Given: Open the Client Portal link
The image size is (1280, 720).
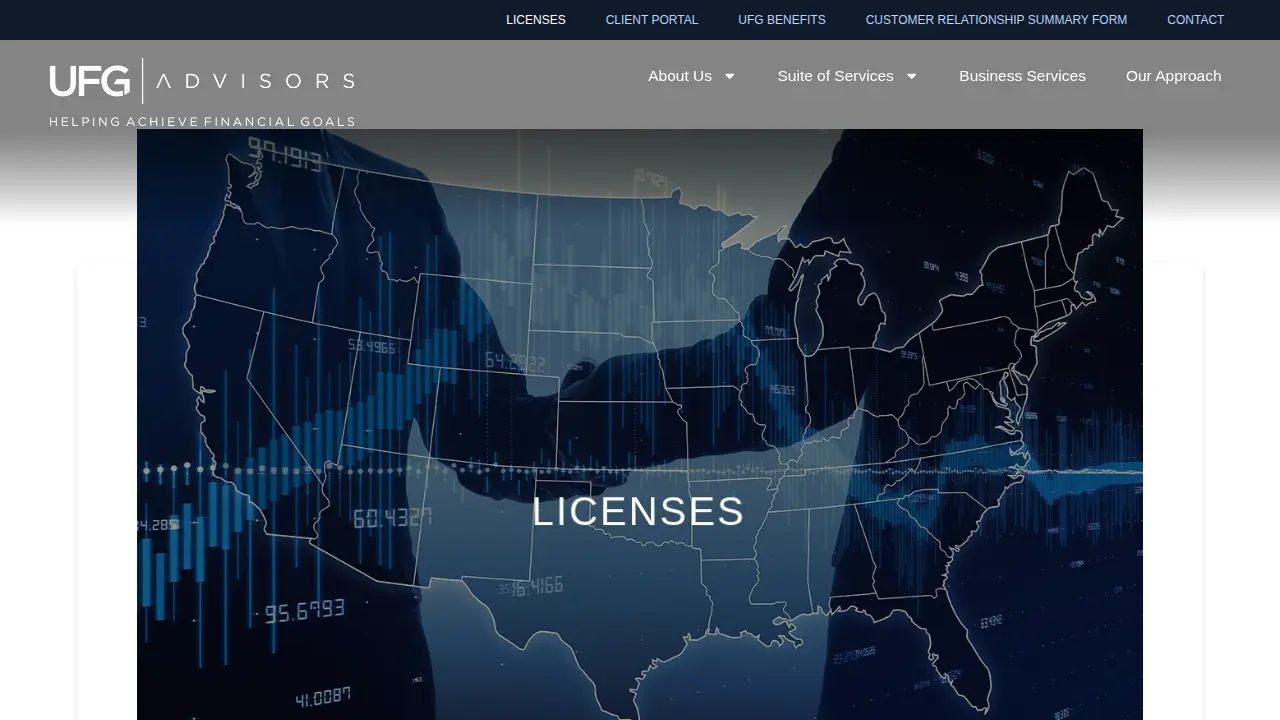Looking at the screenshot, I should point(652,20).
